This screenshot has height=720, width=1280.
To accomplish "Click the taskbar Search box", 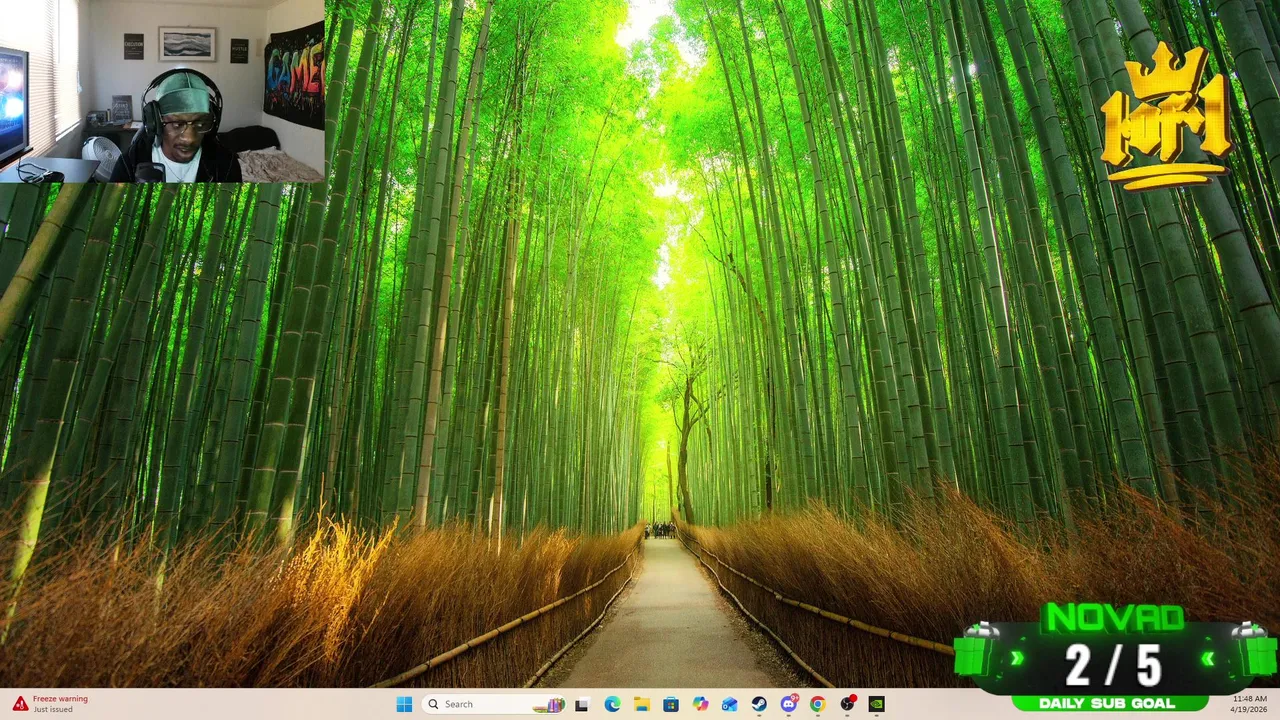I will 495,704.
